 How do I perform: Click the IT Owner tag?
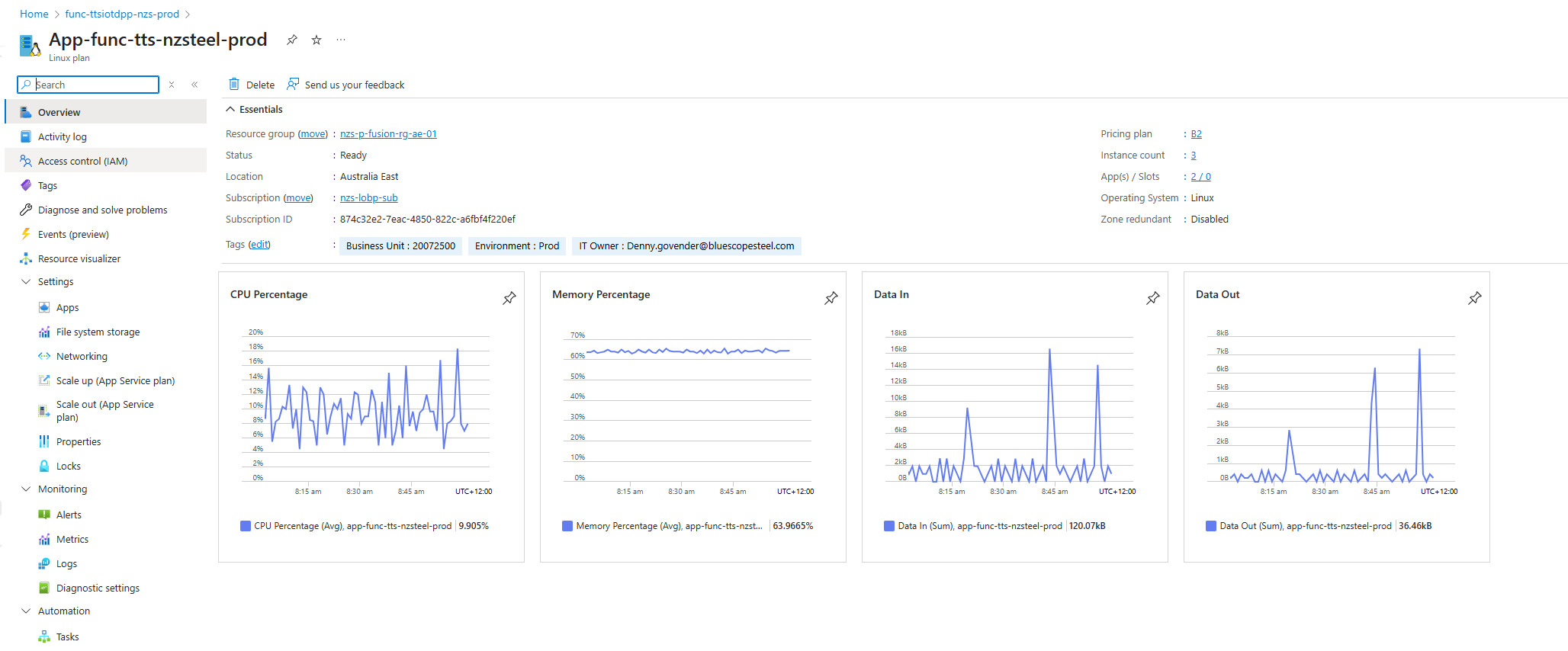pos(686,245)
